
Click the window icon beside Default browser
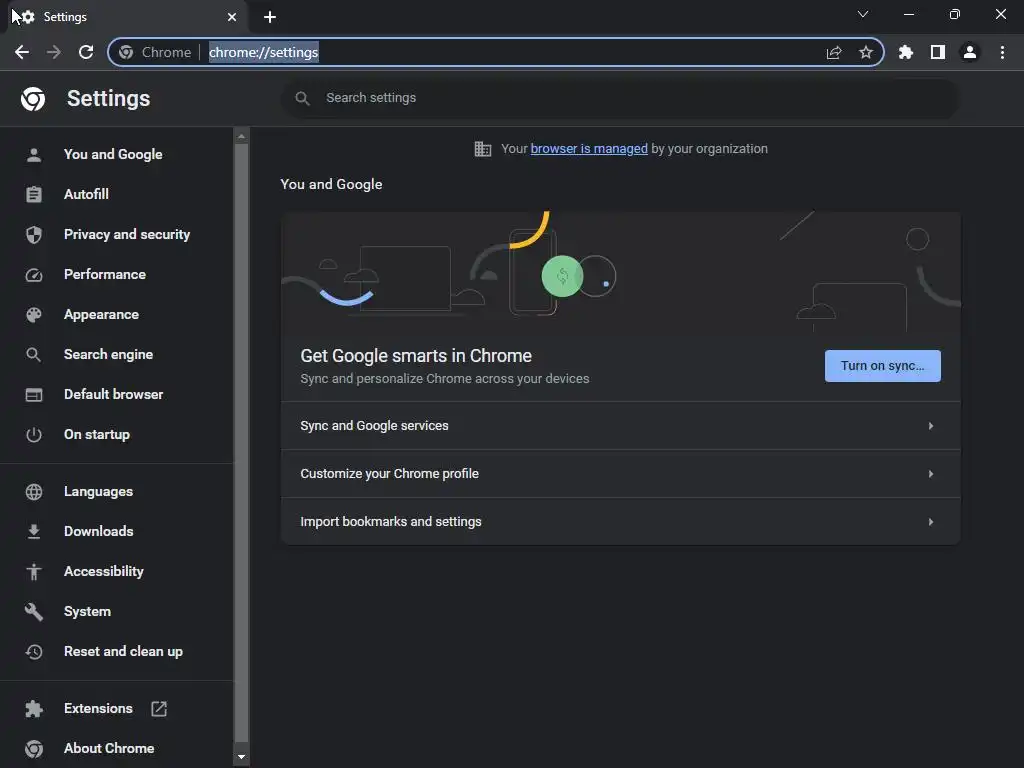(x=34, y=394)
